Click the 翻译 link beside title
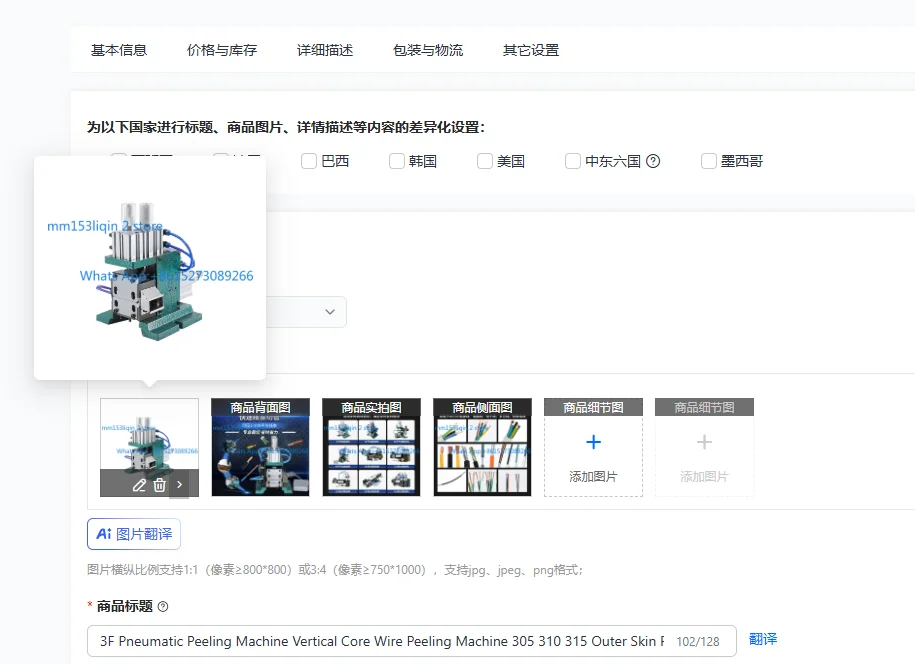 coord(763,639)
